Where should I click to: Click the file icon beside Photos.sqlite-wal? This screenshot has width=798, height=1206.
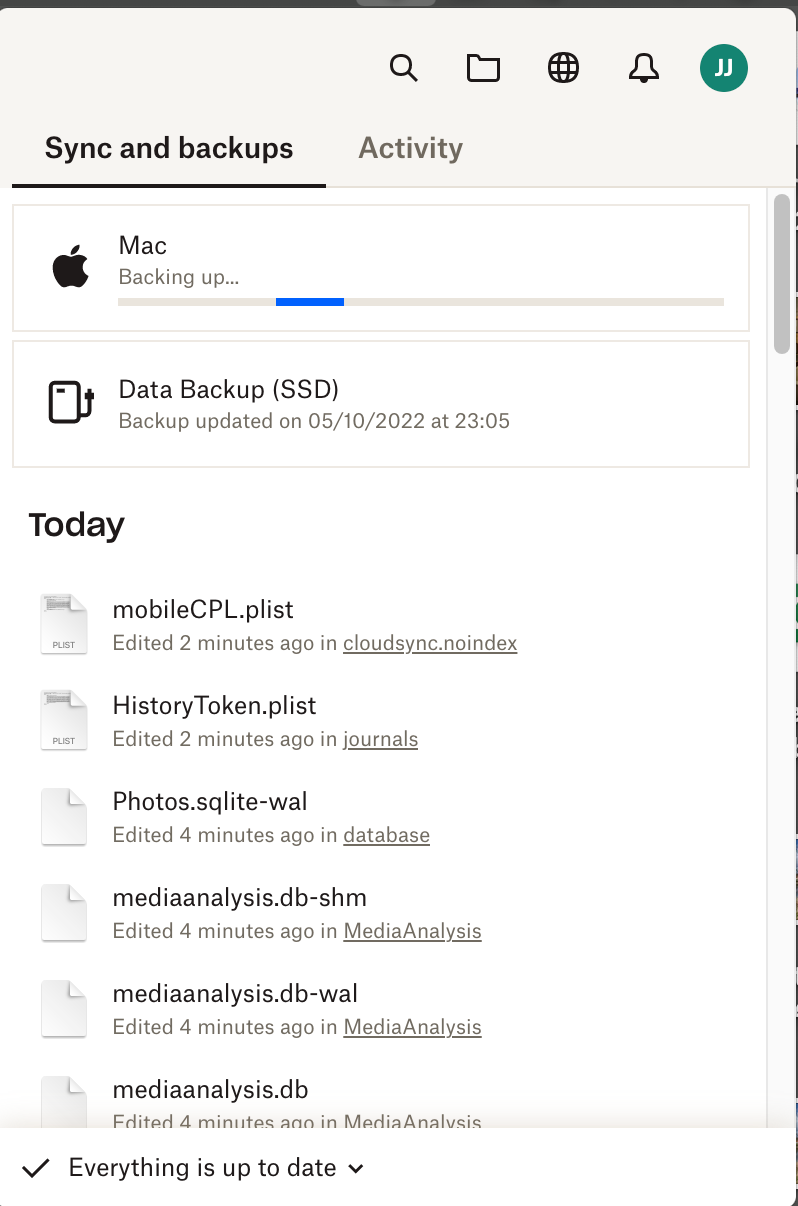63,815
